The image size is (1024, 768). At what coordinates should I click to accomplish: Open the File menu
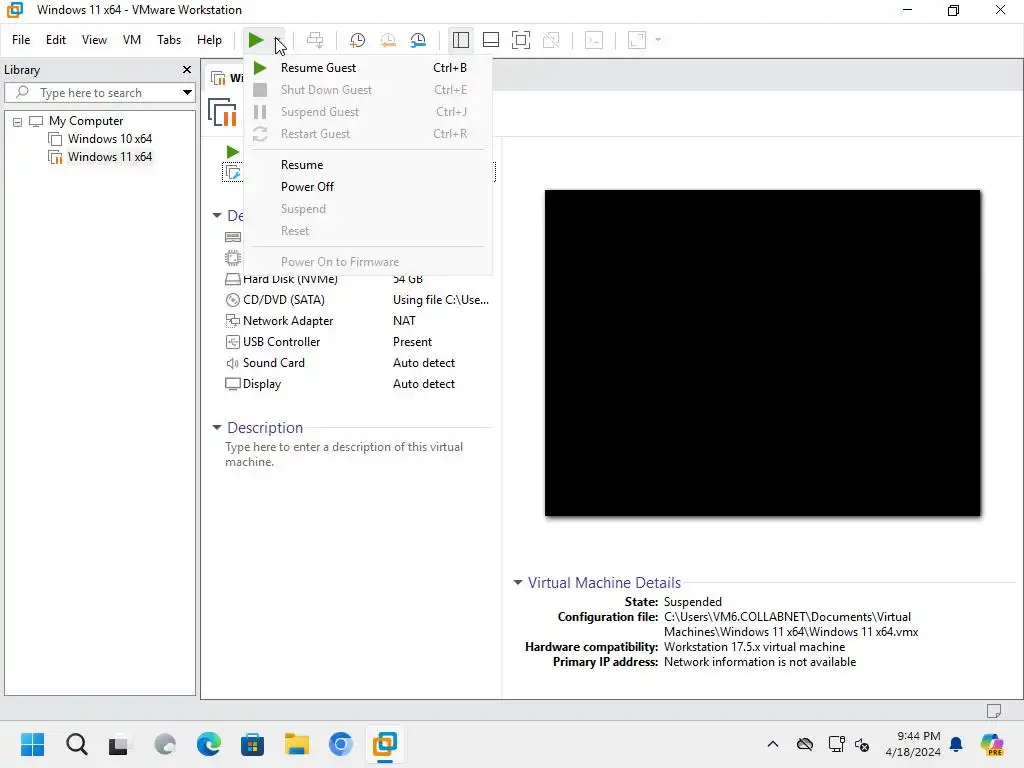tap(21, 40)
